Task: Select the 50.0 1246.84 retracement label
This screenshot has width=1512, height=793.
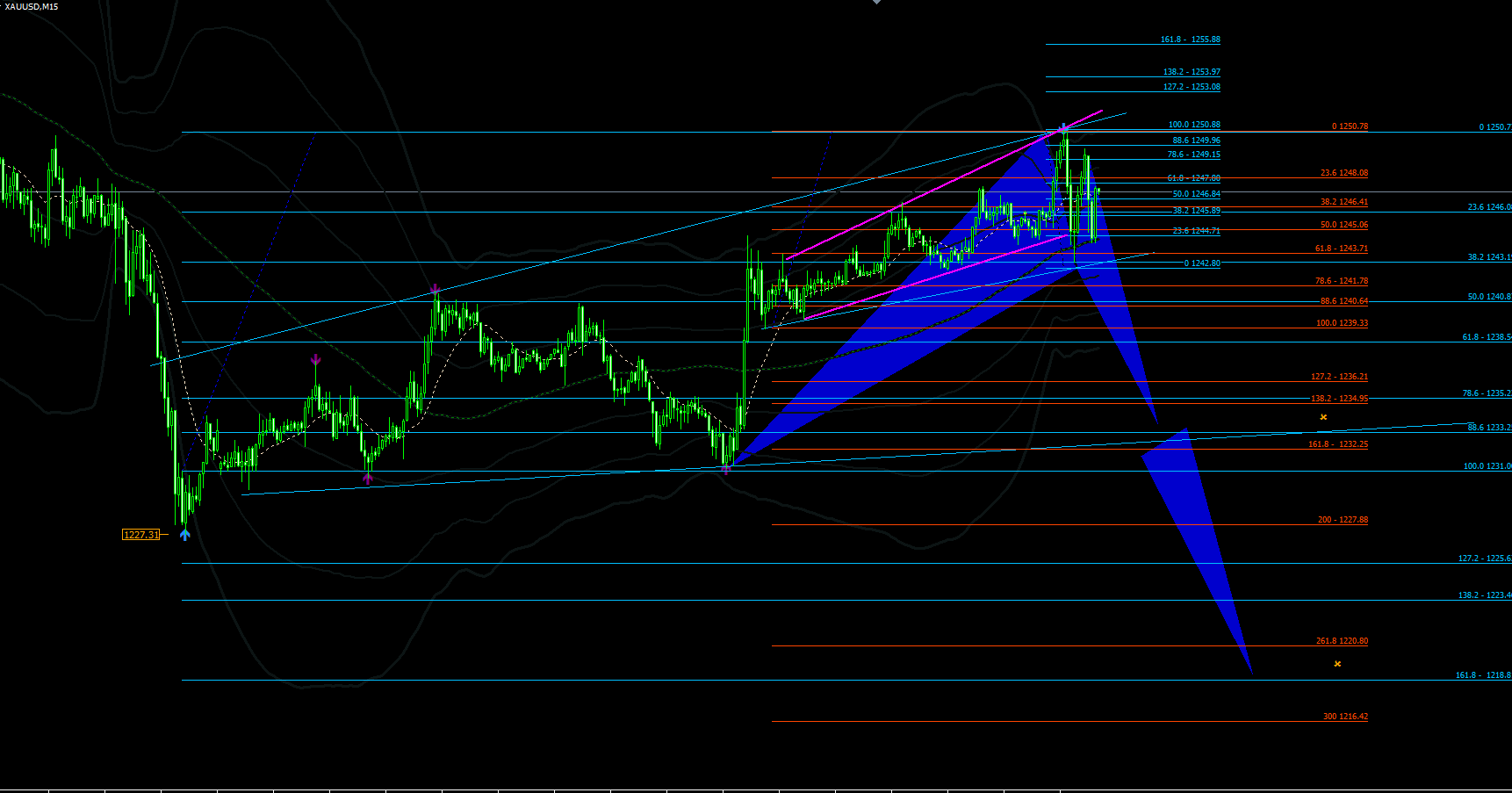Action: click(1196, 194)
